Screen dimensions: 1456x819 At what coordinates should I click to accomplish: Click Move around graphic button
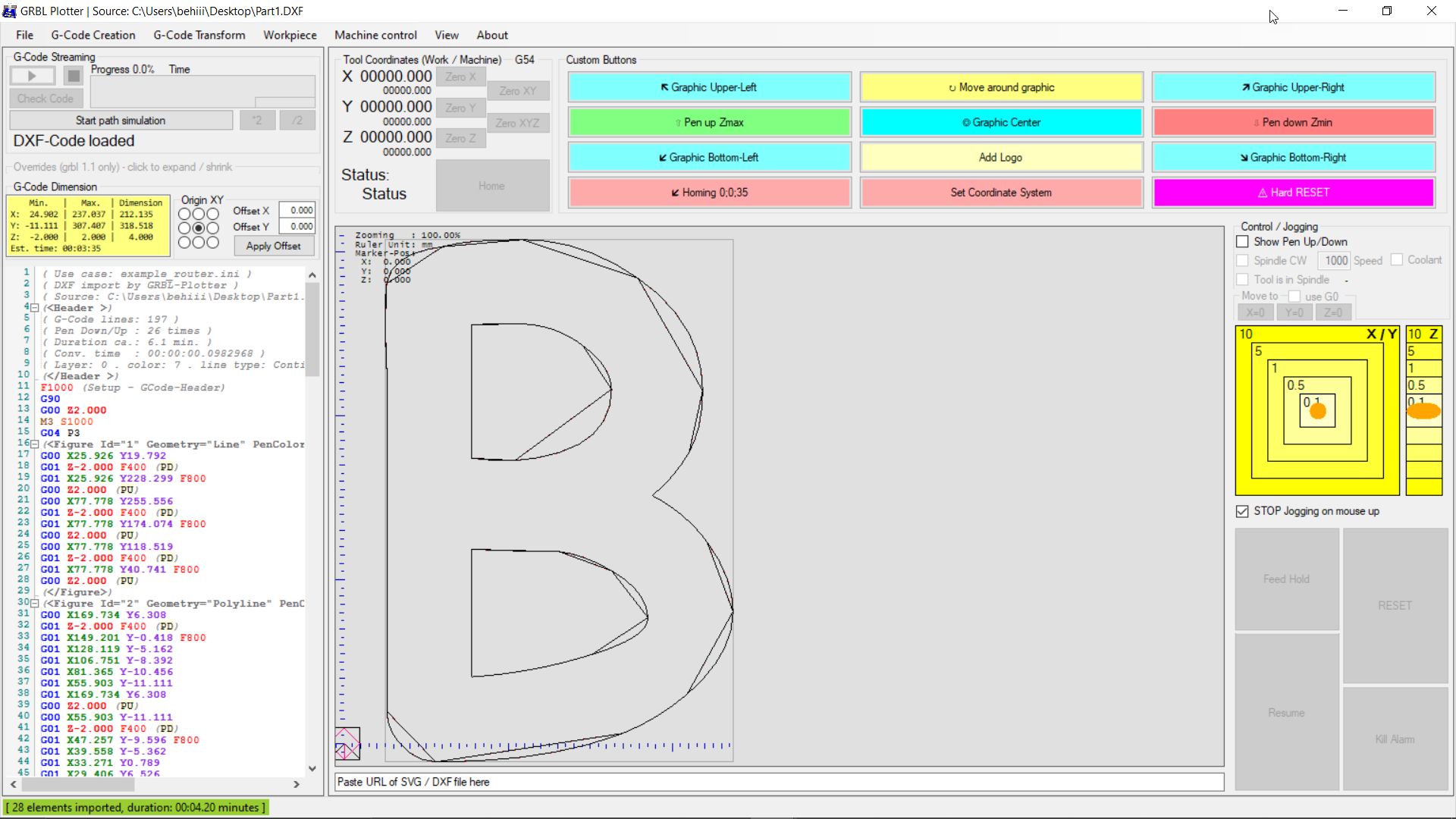pyautogui.click(x=1001, y=87)
